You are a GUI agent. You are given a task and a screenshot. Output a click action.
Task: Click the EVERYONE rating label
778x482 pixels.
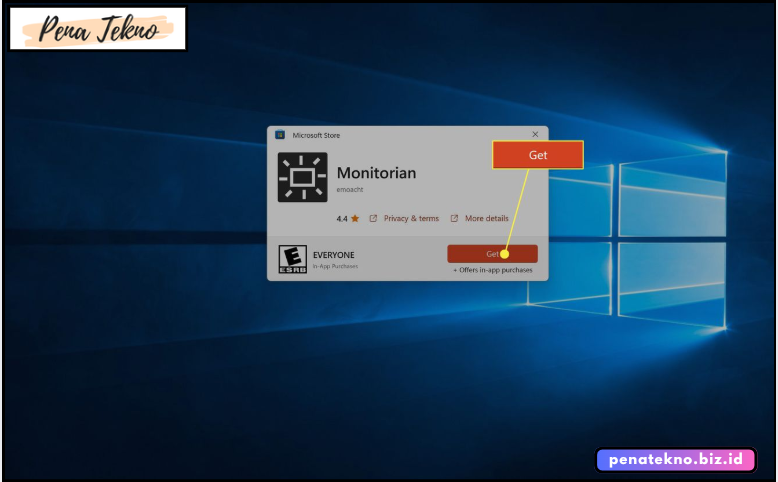[333, 255]
